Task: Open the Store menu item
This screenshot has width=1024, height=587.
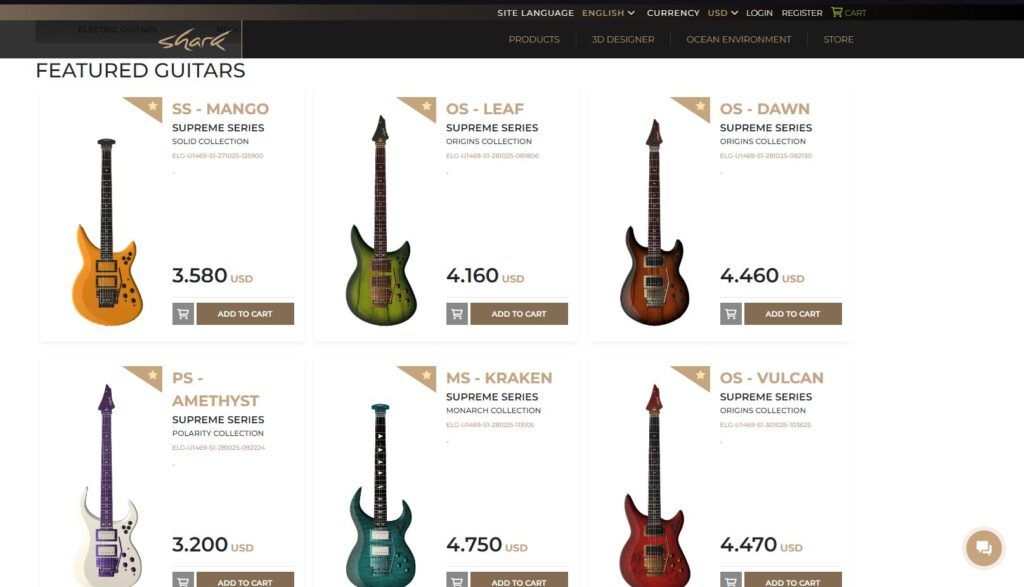Action: tap(839, 39)
